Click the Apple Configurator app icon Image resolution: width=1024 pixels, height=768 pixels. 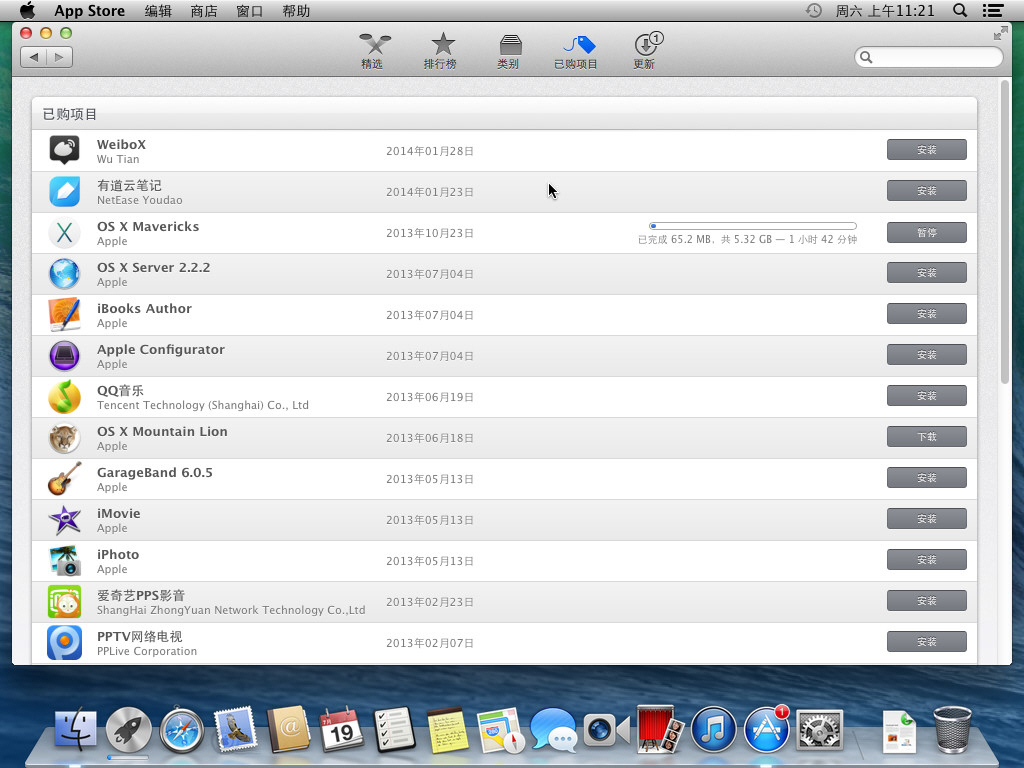pyautogui.click(x=65, y=356)
